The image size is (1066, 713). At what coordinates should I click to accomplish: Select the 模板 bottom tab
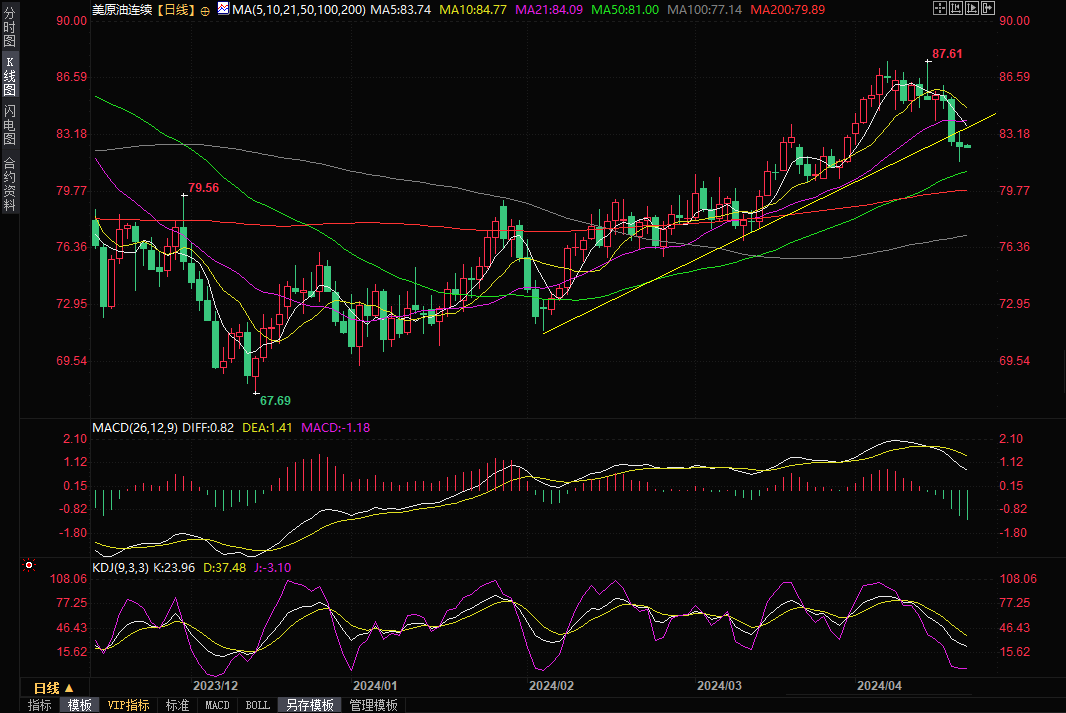coord(79,705)
